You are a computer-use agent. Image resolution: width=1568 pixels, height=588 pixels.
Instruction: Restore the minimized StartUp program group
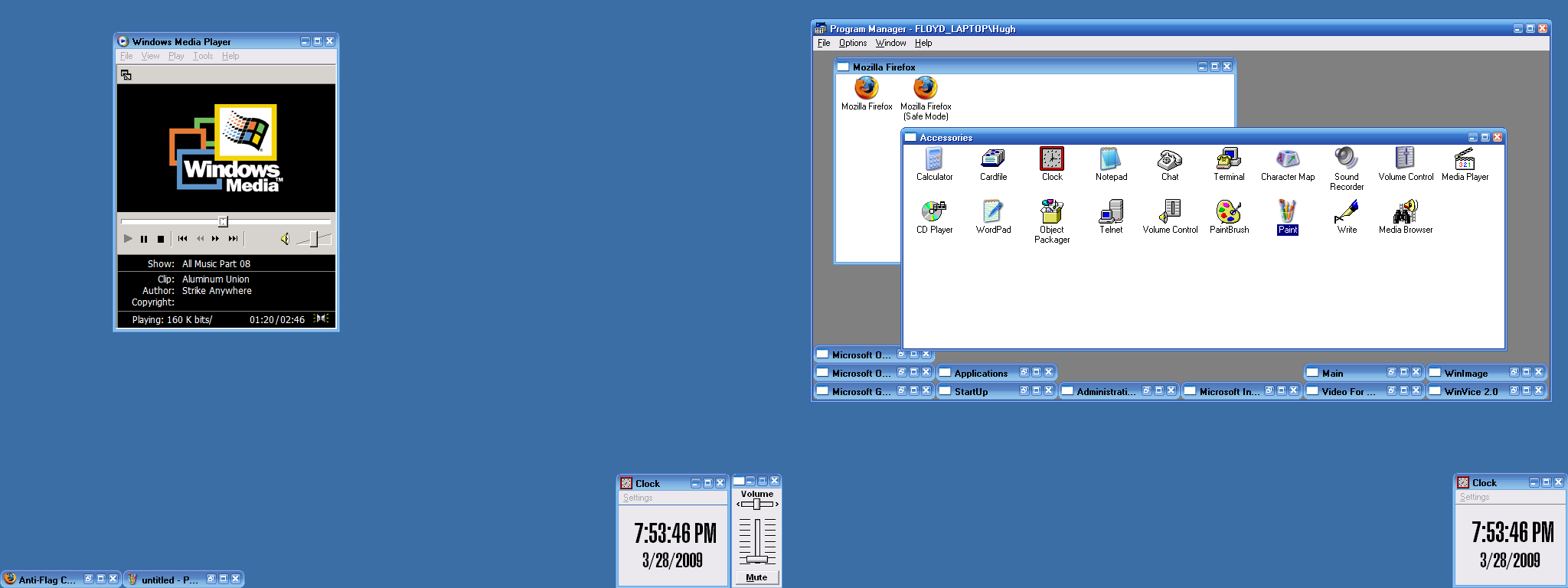[x=1024, y=390]
